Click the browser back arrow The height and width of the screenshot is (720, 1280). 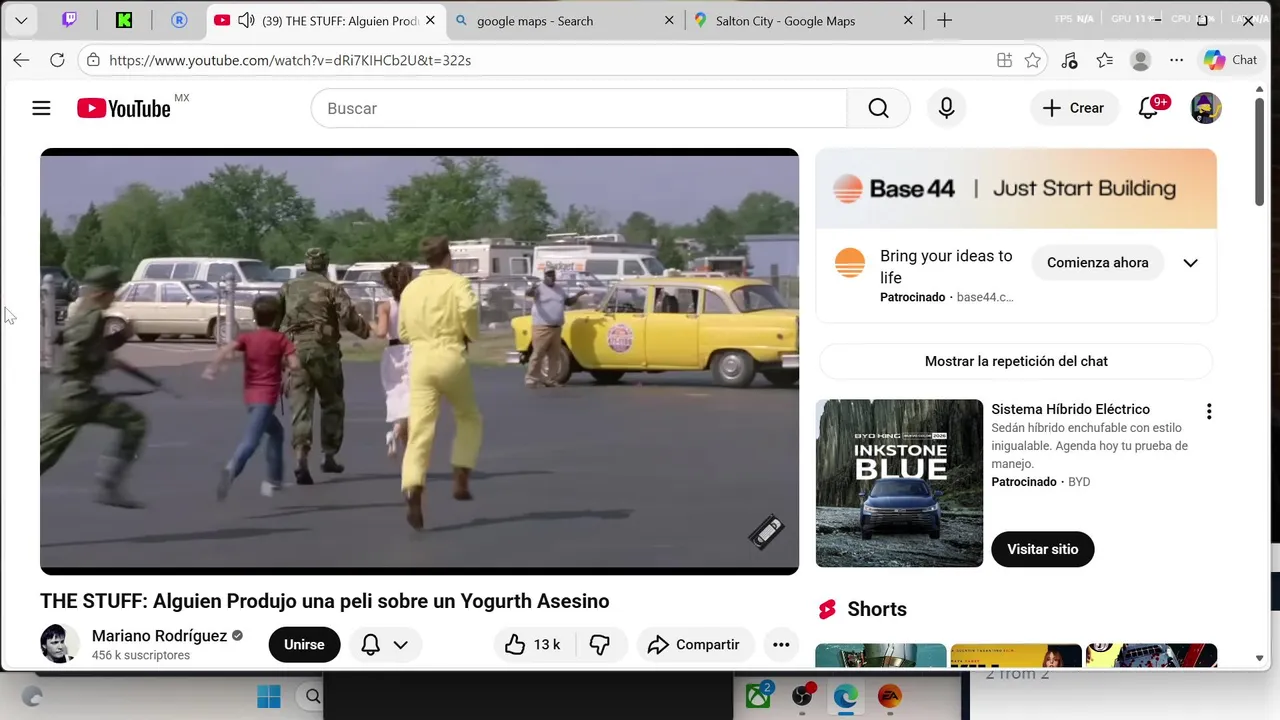click(x=21, y=60)
